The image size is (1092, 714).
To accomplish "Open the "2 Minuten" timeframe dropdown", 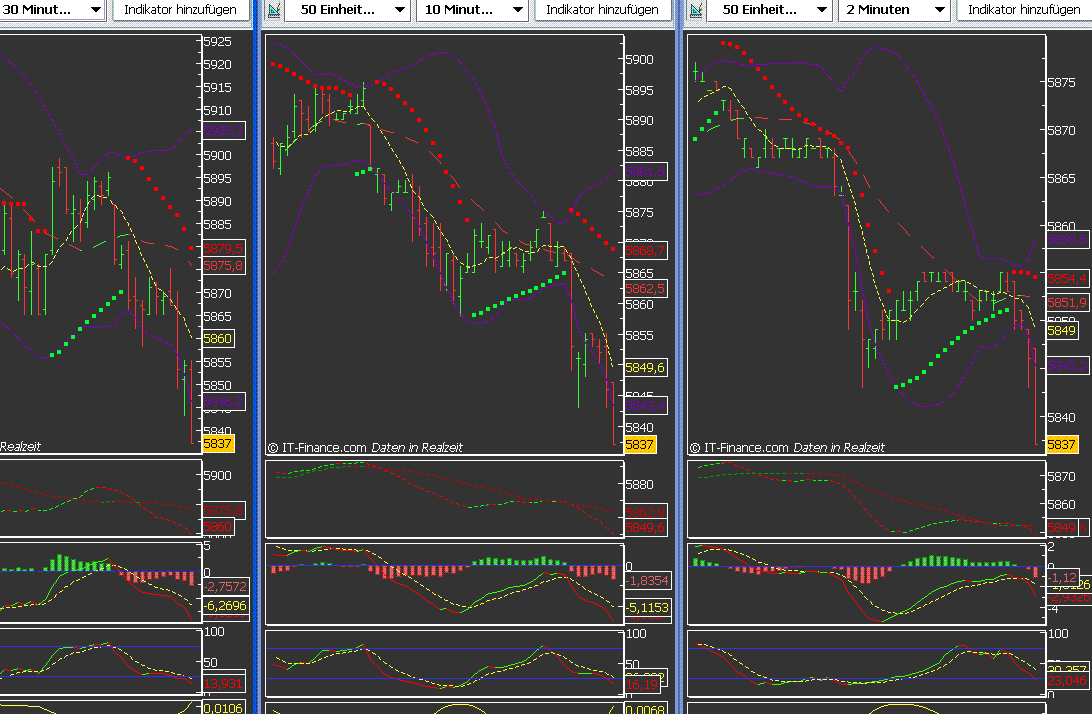I will pos(895,10).
